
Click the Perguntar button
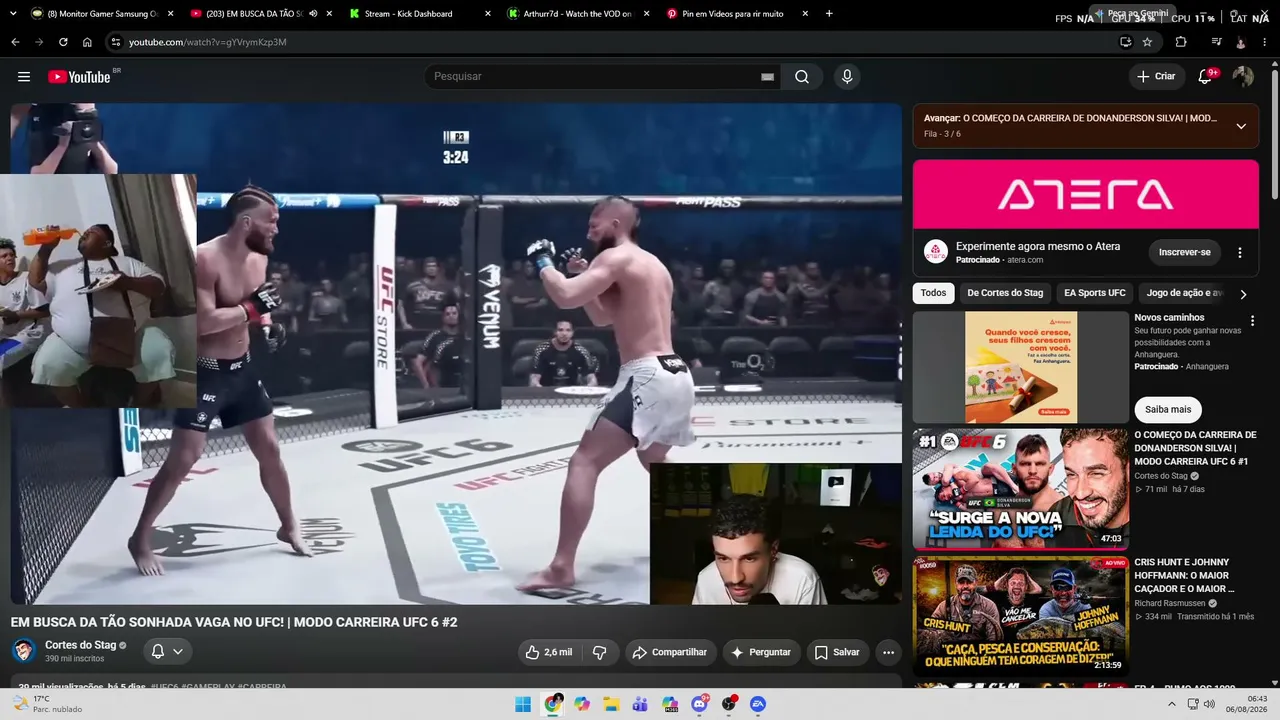click(x=761, y=652)
